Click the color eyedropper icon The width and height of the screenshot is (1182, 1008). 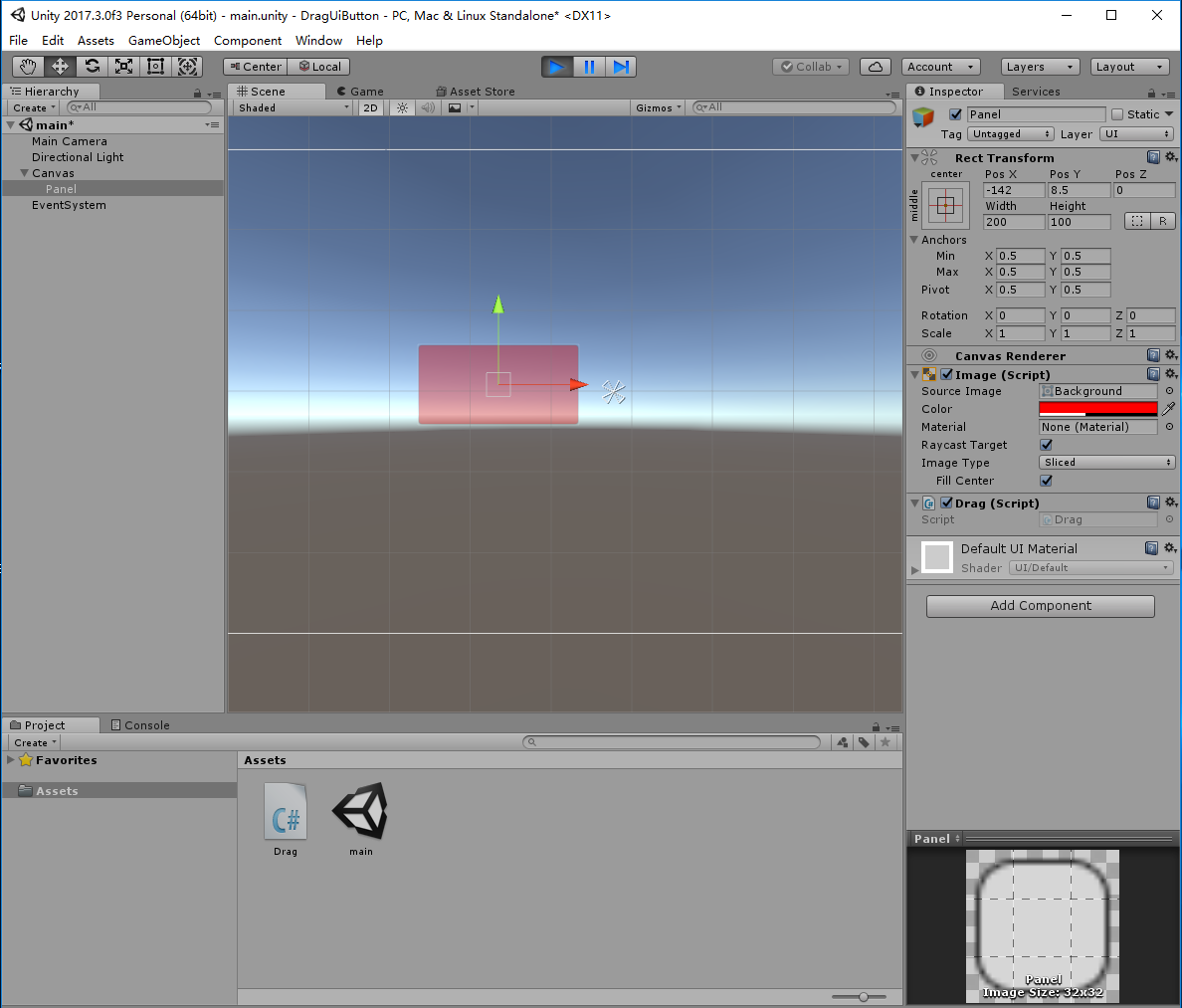tap(1168, 409)
